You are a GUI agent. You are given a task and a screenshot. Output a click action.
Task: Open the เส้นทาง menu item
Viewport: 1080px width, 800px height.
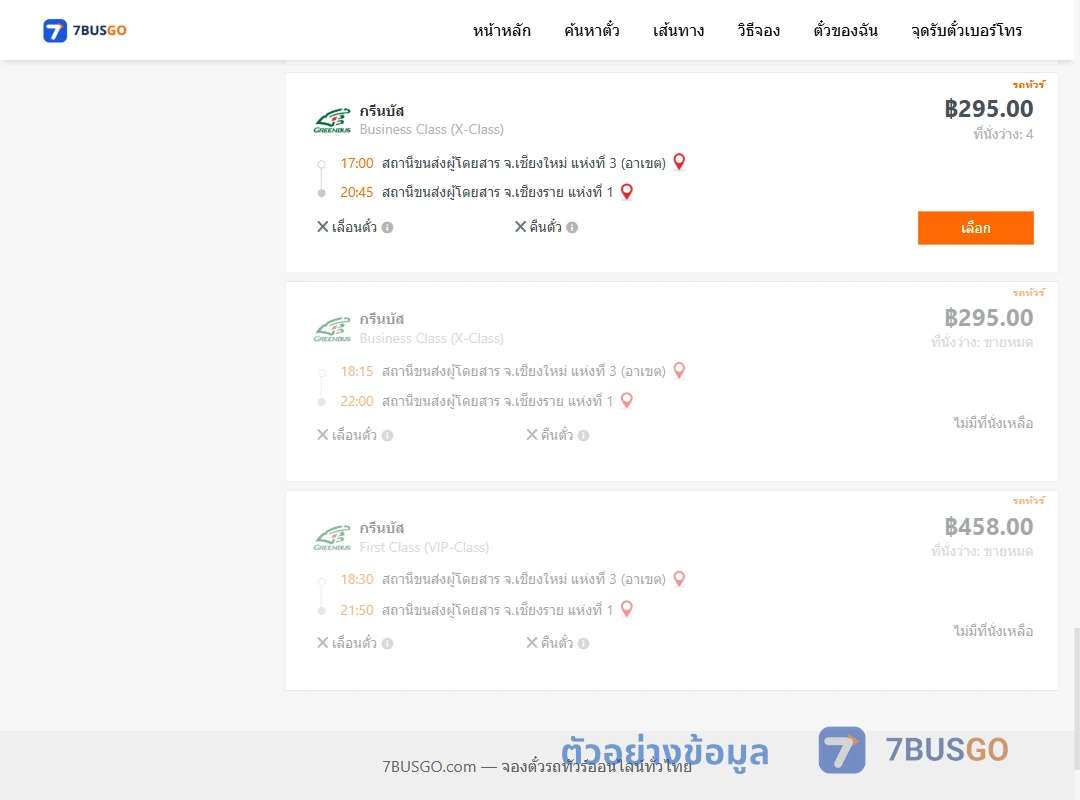(x=678, y=30)
